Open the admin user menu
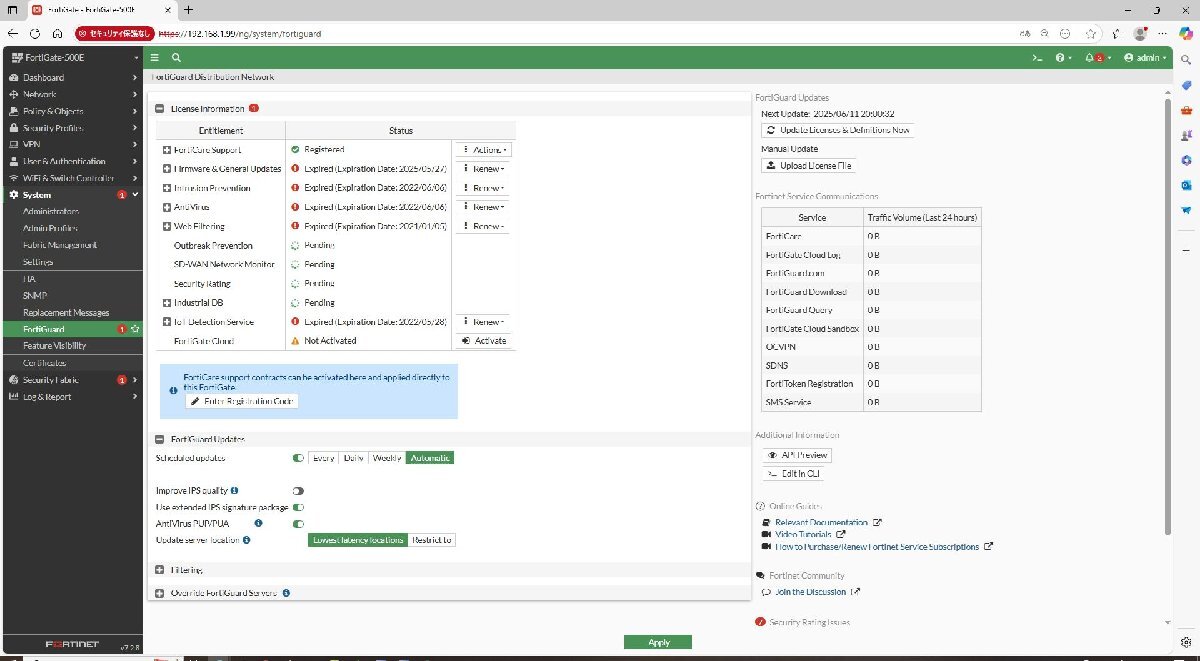The width and height of the screenshot is (1200, 661). (x=1146, y=58)
